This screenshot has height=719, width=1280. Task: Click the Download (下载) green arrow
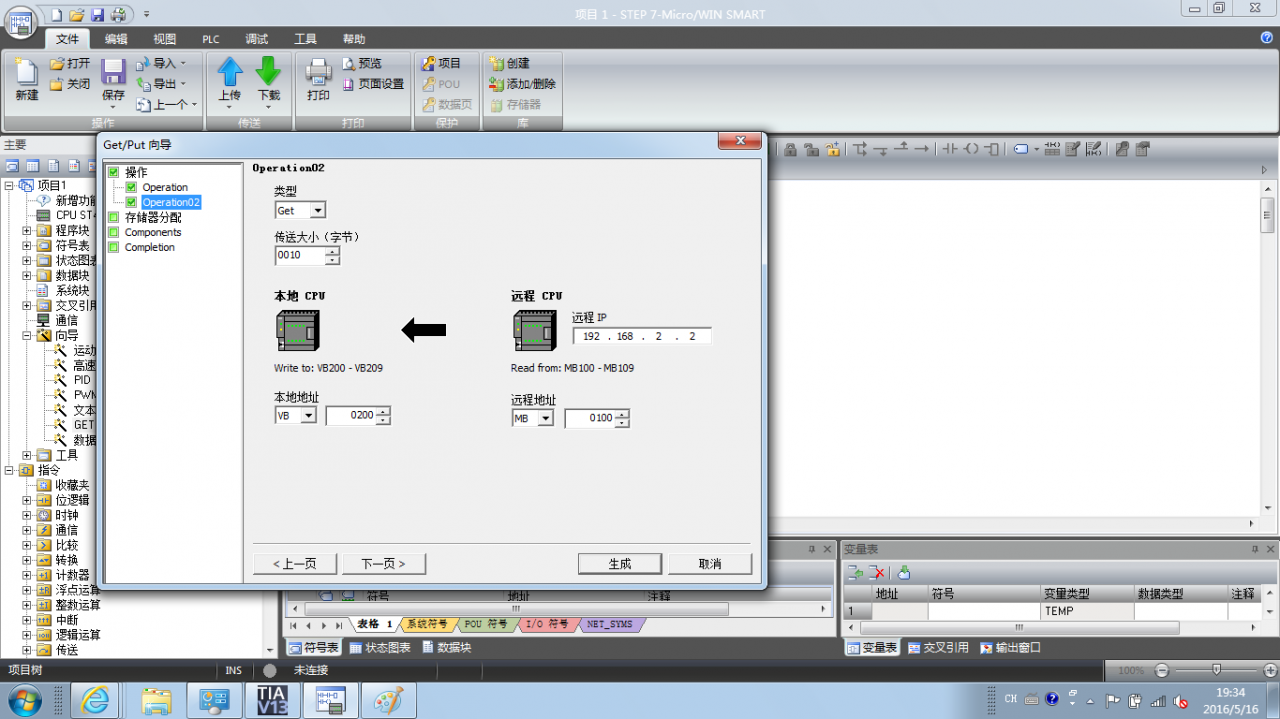point(268,71)
